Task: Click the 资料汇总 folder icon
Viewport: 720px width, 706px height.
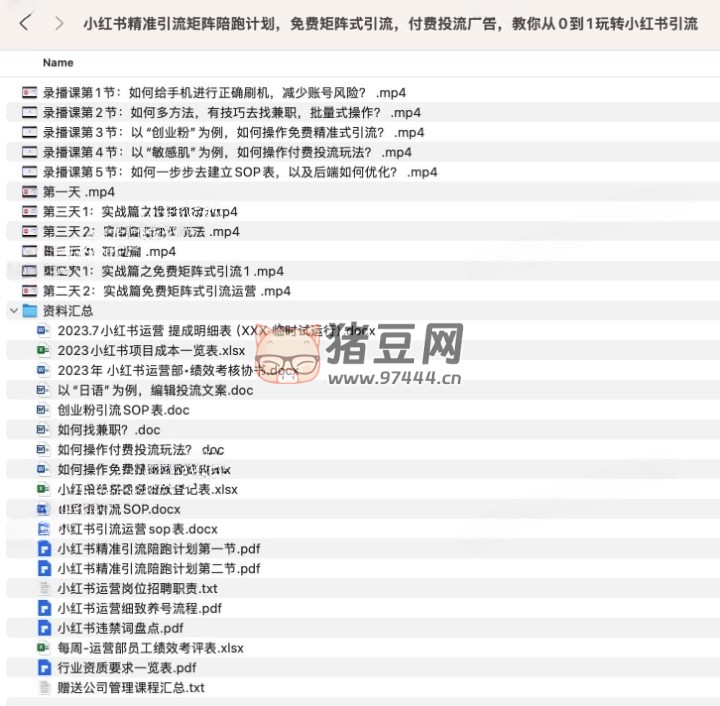Action: pyautogui.click(x=30, y=311)
